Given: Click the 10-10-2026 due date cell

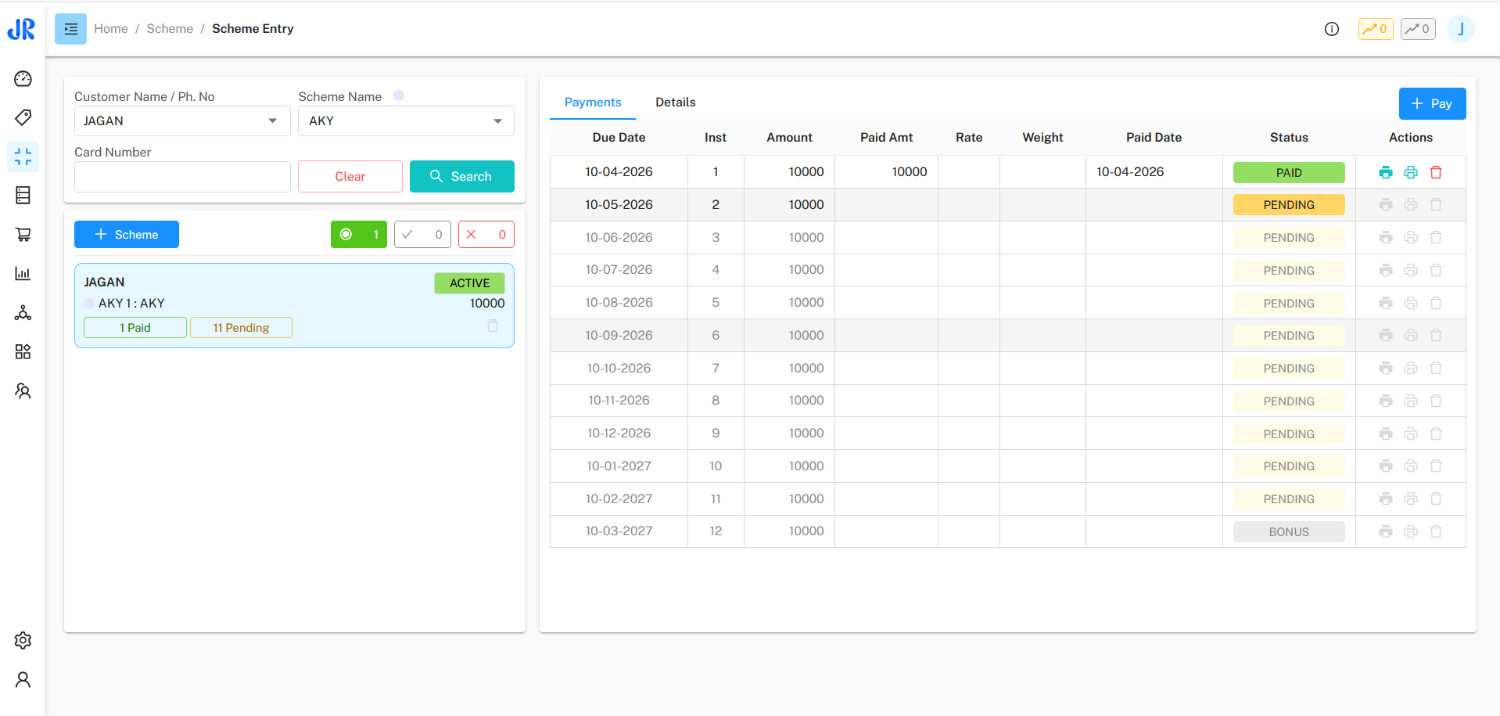Looking at the screenshot, I should (x=619, y=368).
